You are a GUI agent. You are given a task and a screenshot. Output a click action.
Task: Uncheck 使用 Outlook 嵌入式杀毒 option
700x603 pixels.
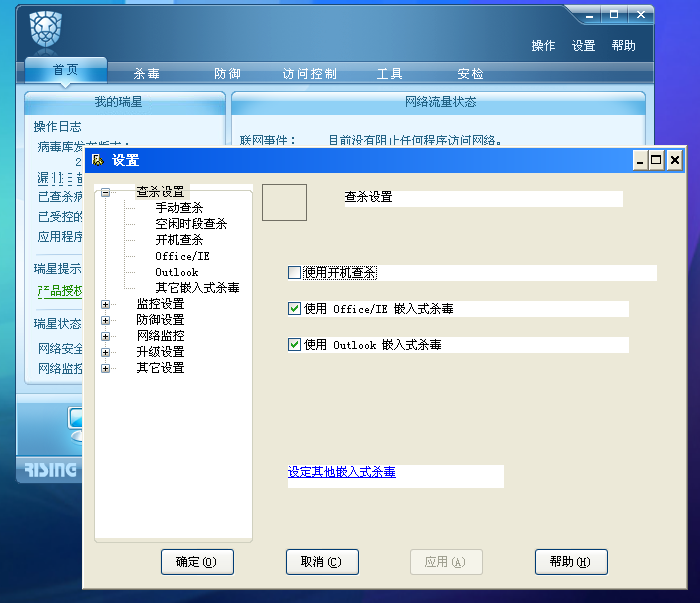pos(294,345)
